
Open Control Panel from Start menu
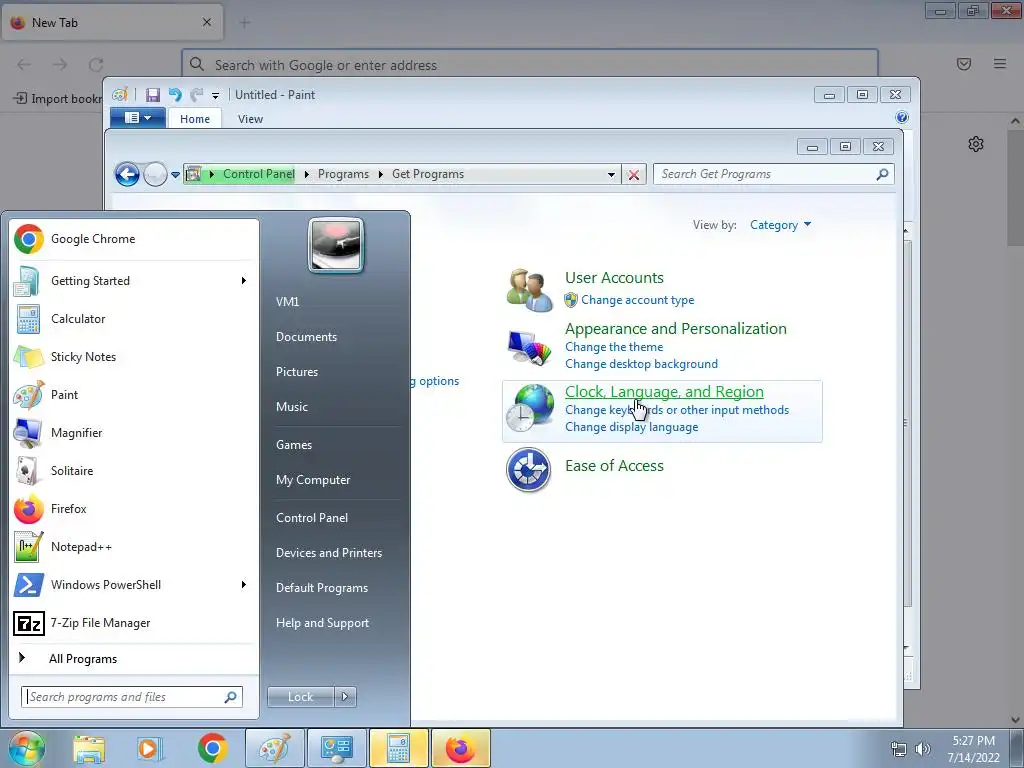[x=312, y=518]
